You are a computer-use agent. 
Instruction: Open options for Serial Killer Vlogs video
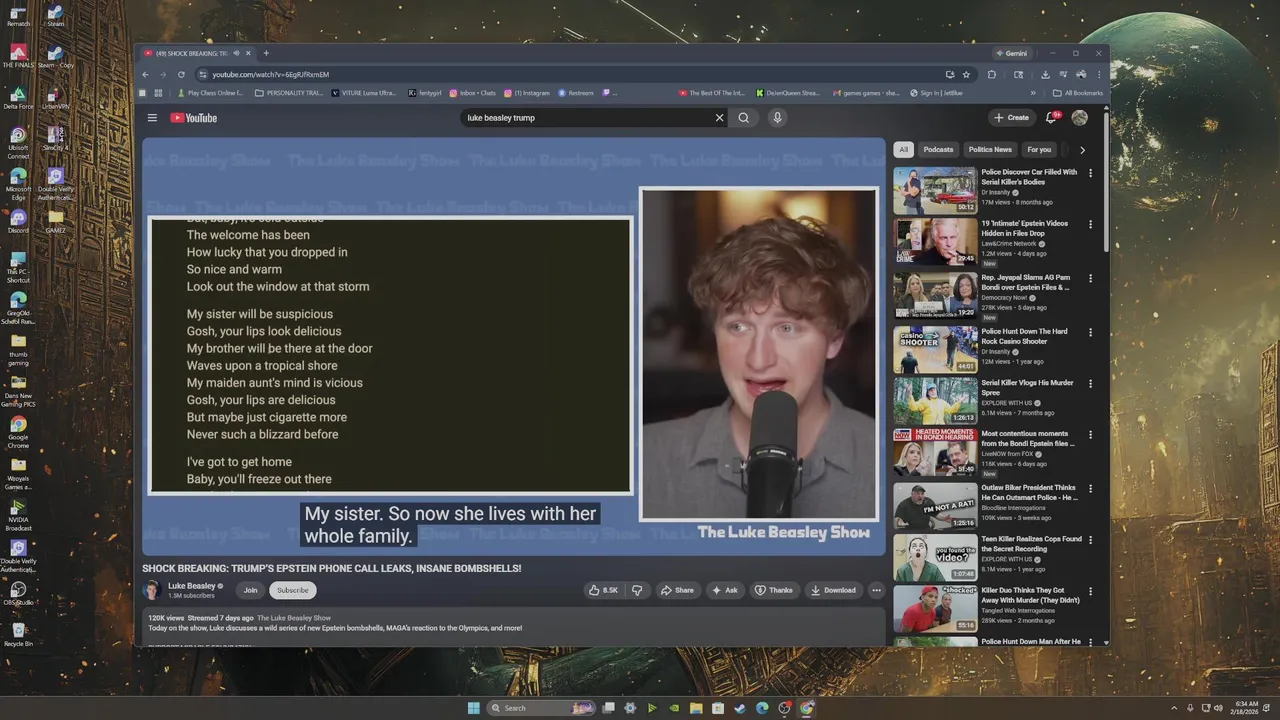(1090, 383)
